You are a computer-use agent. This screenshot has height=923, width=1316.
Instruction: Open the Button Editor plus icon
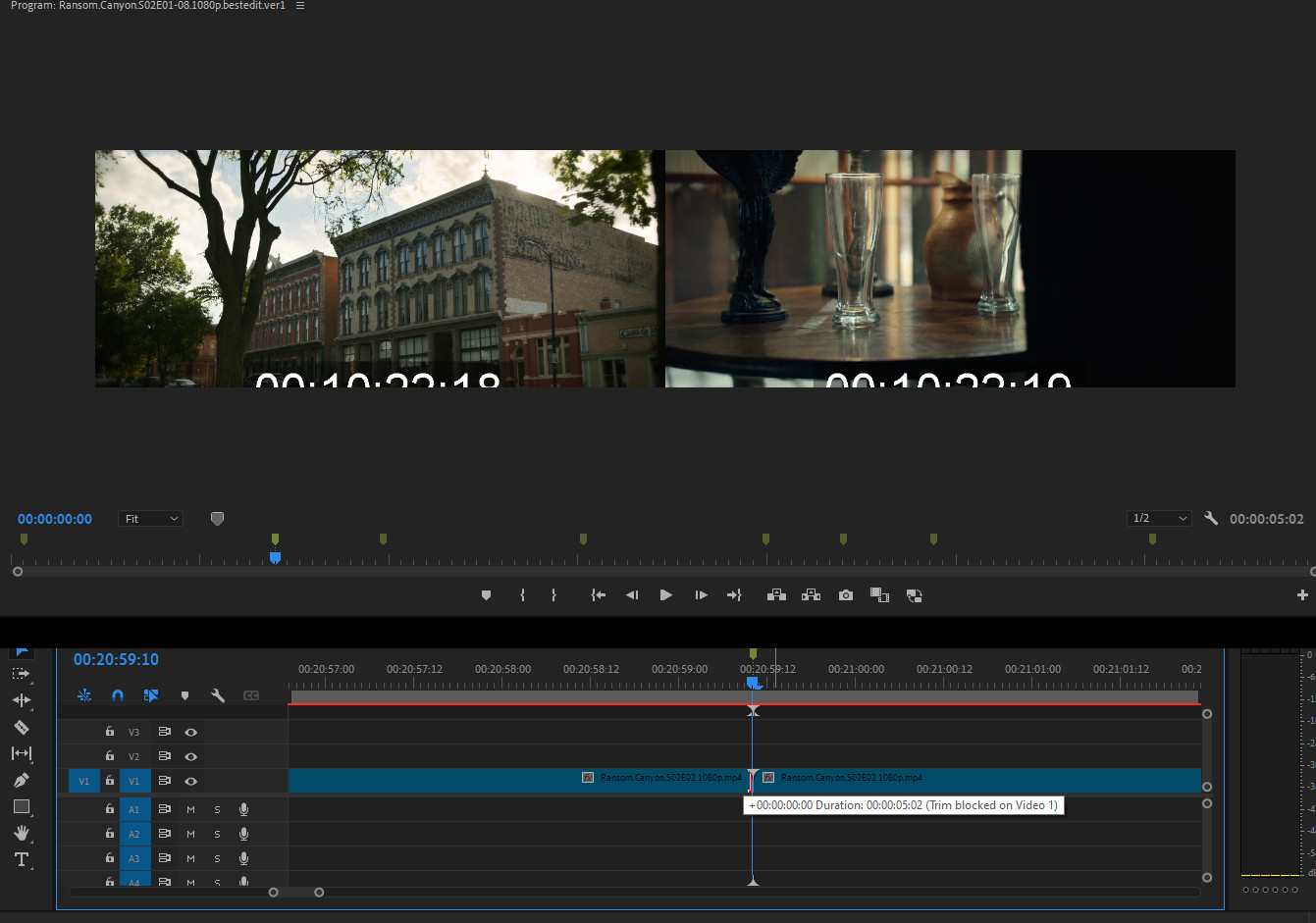[1302, 595]
